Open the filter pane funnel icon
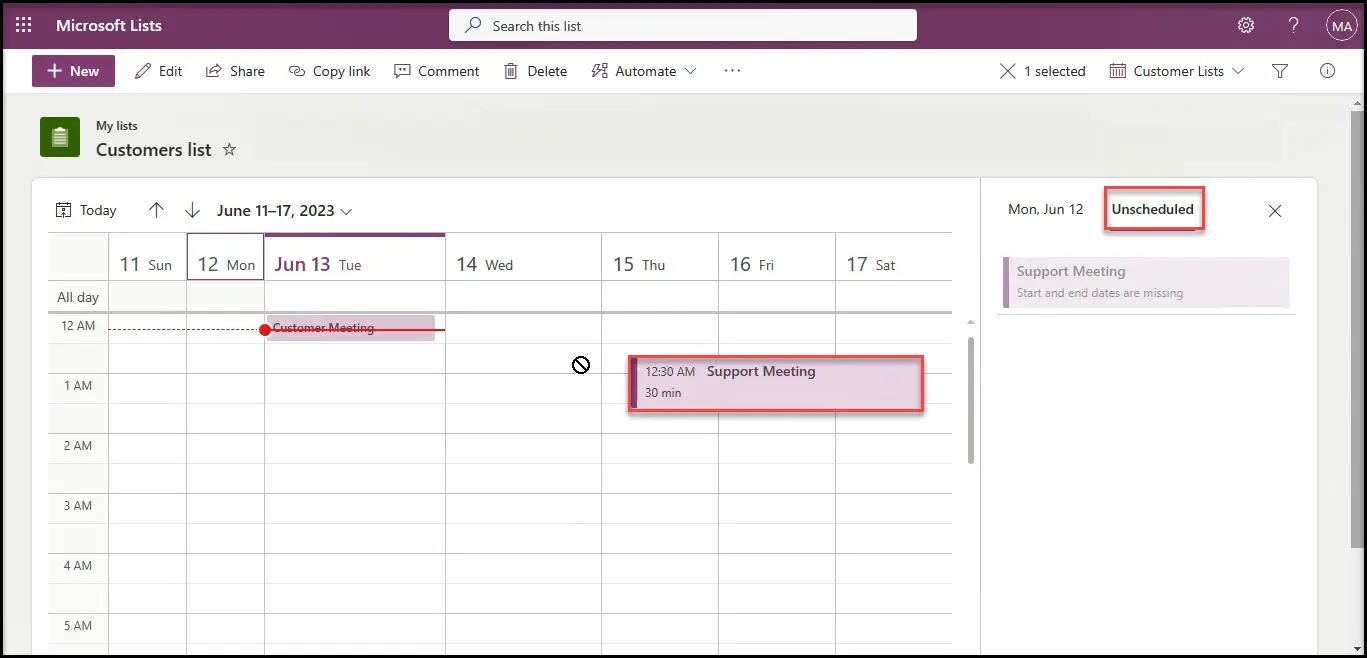 (x=1279, y=71)
